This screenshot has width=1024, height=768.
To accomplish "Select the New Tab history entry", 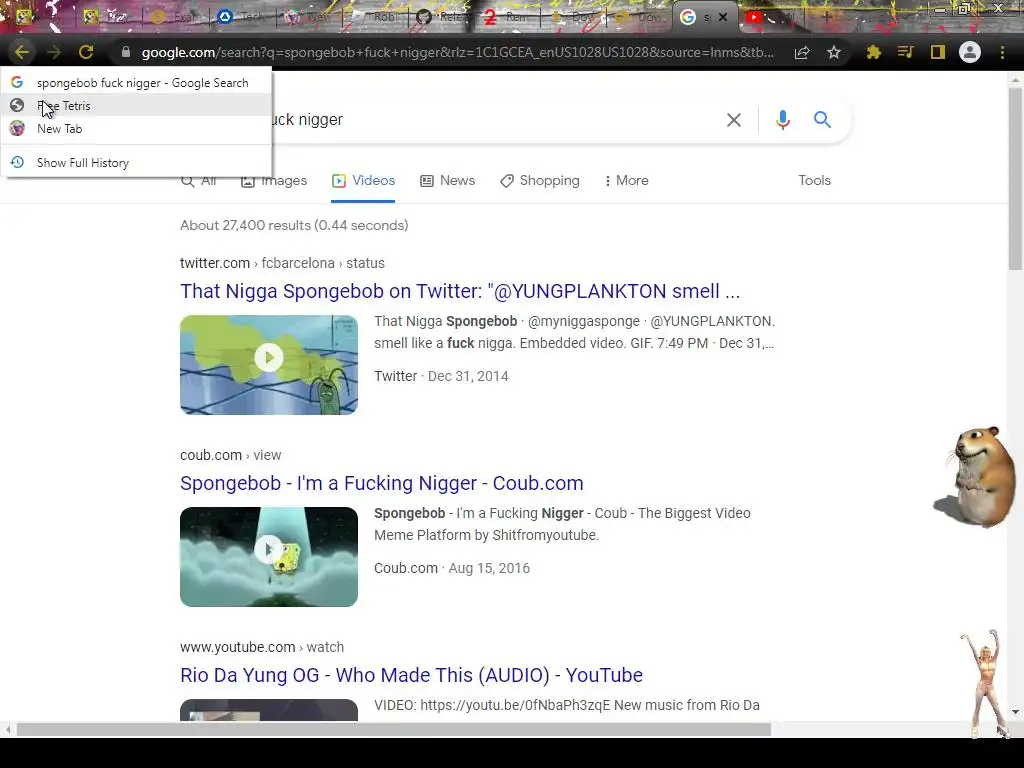I will (x=136, y=129).
